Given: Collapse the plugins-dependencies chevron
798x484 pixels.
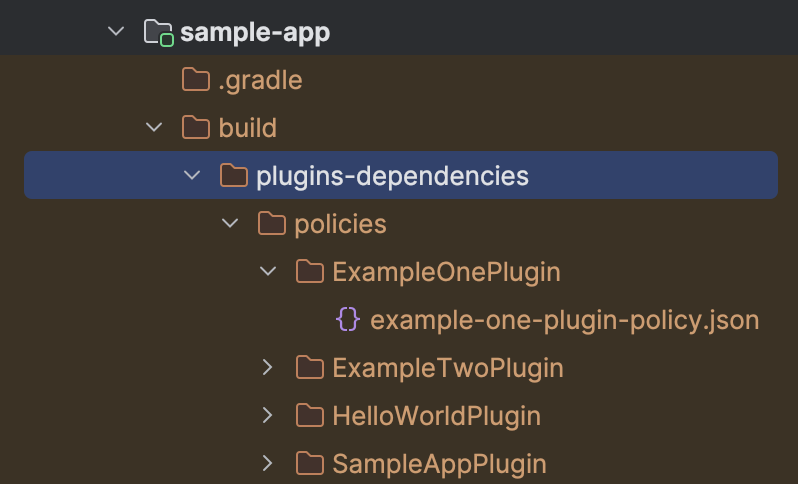Looking at the screenshot, I should [192, 176].
